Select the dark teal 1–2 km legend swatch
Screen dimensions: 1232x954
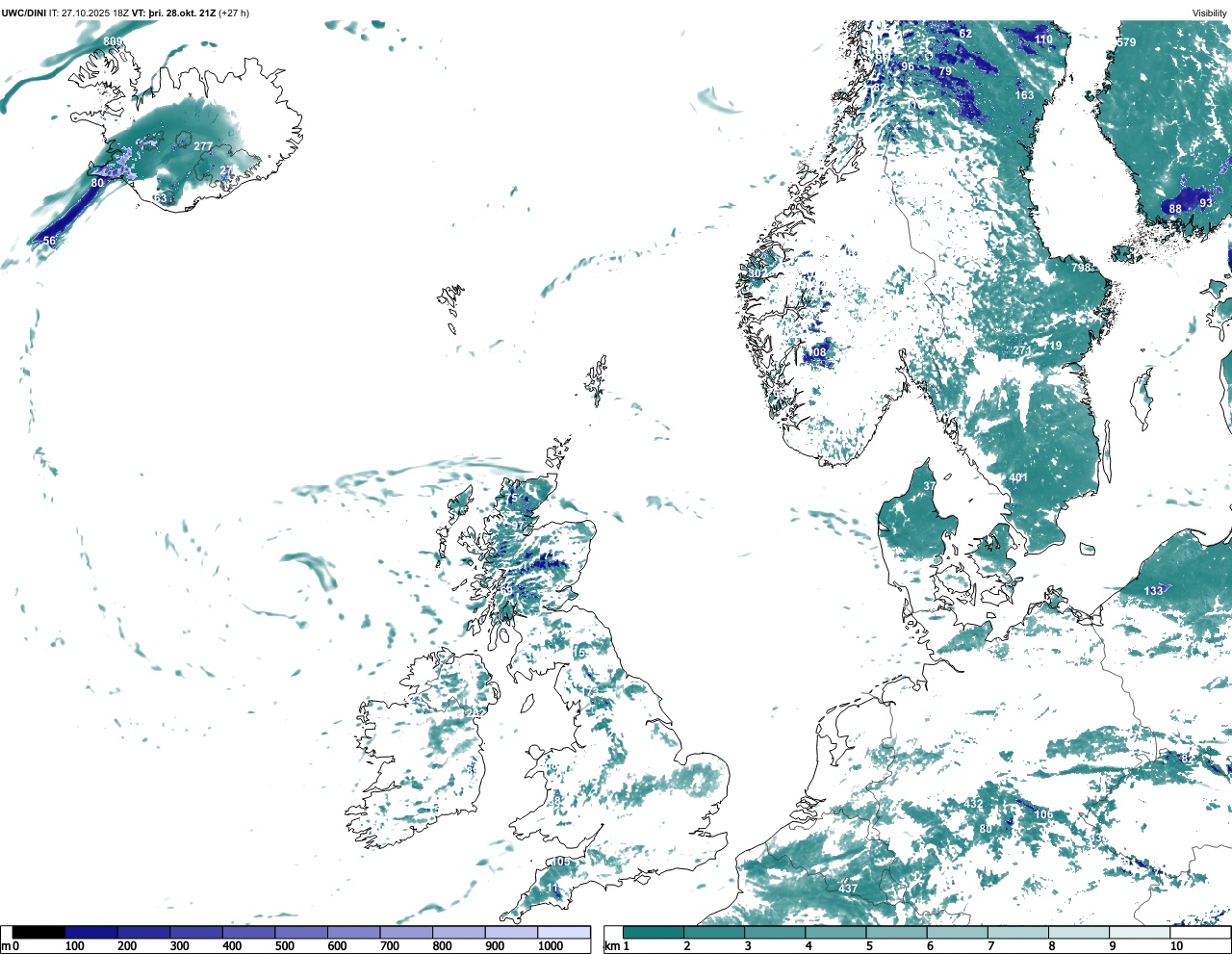click(x=654, y=932)
